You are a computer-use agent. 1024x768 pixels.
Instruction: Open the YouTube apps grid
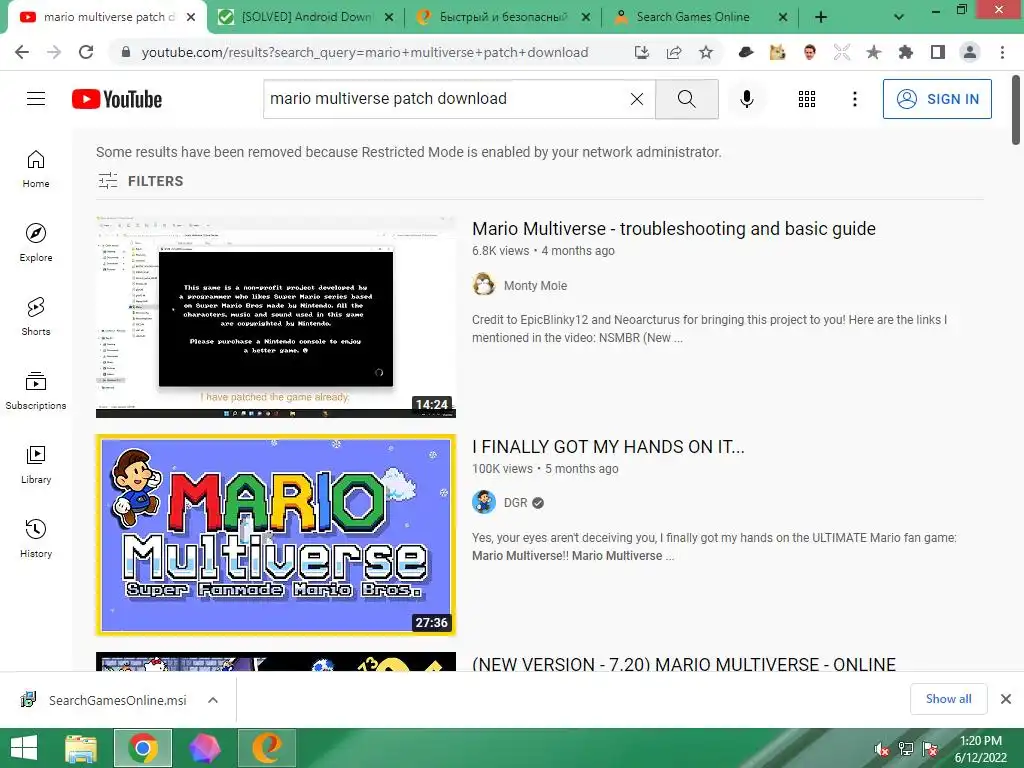coord(807,99)
